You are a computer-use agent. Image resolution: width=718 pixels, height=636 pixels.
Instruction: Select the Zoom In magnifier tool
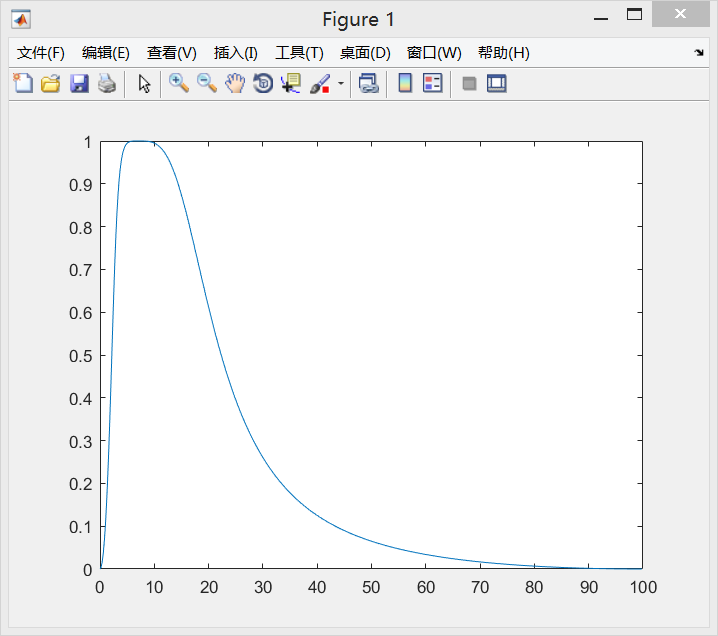click(x=179, y=83)
